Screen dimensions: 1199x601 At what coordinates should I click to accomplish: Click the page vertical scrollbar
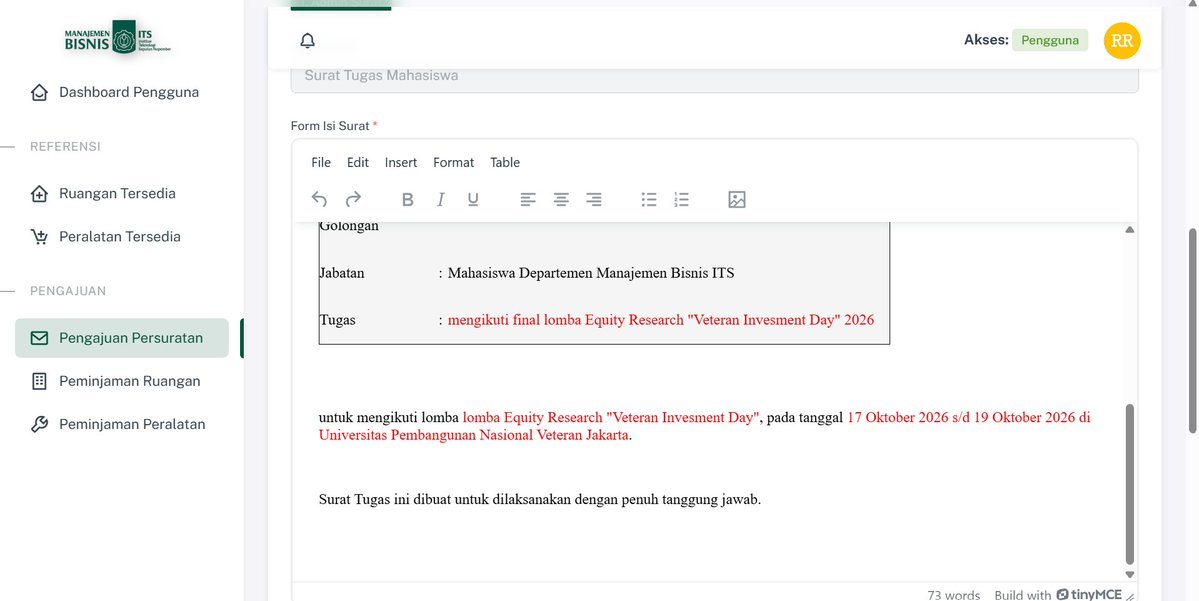point(1192,330)
